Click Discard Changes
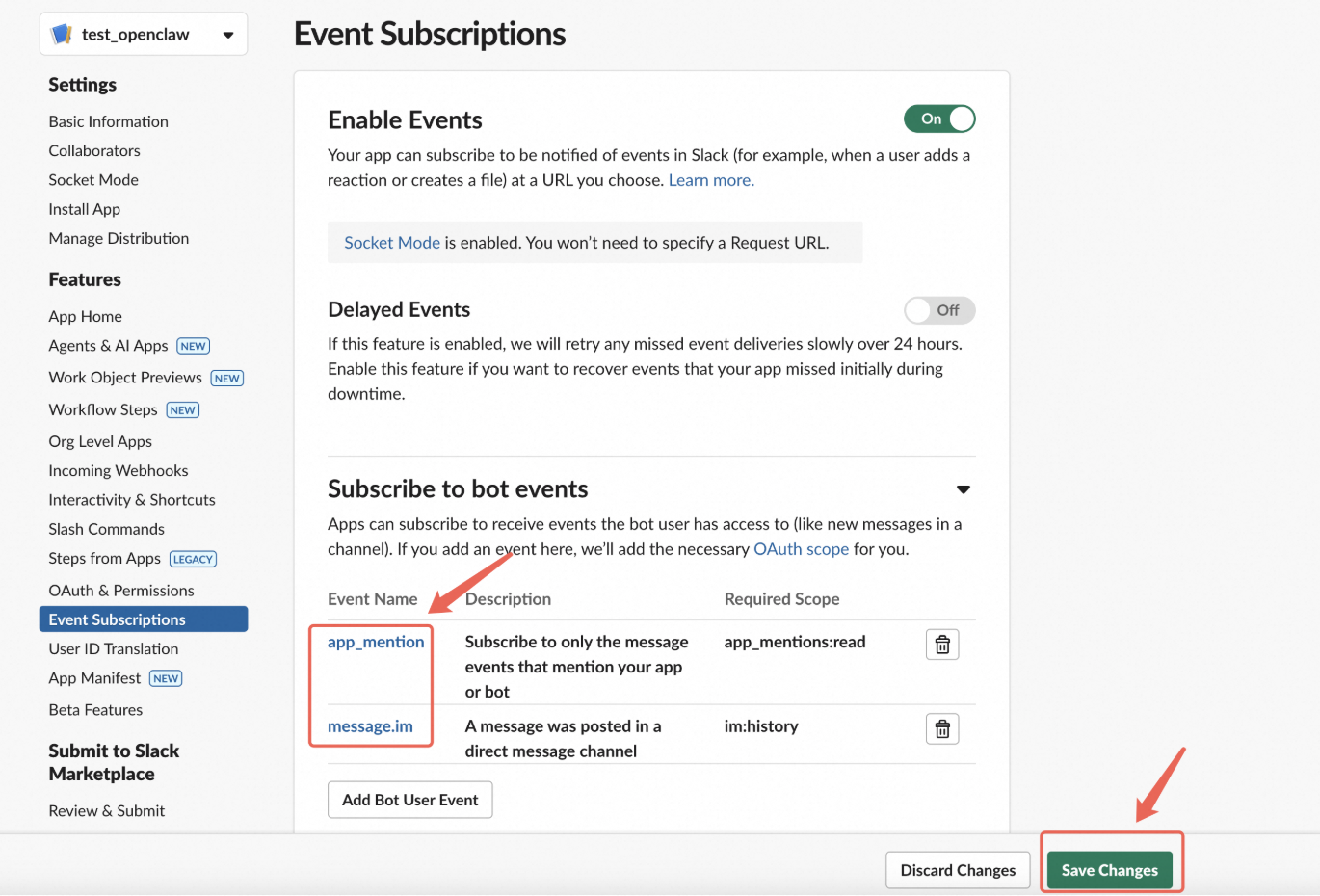This screenshot has width=1320, height=896. 958,870
